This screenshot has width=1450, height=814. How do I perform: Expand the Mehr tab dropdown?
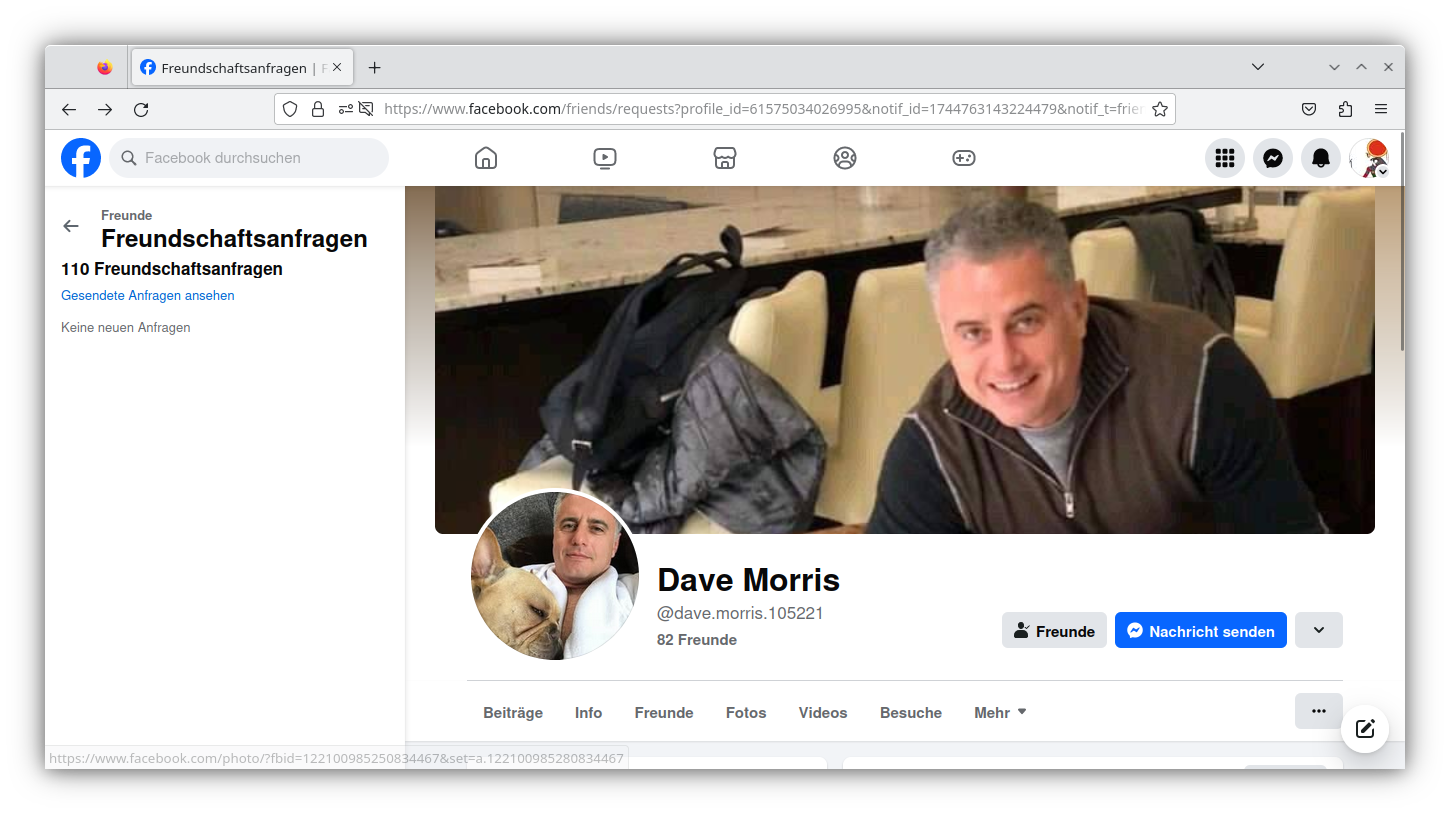(999, 712)
